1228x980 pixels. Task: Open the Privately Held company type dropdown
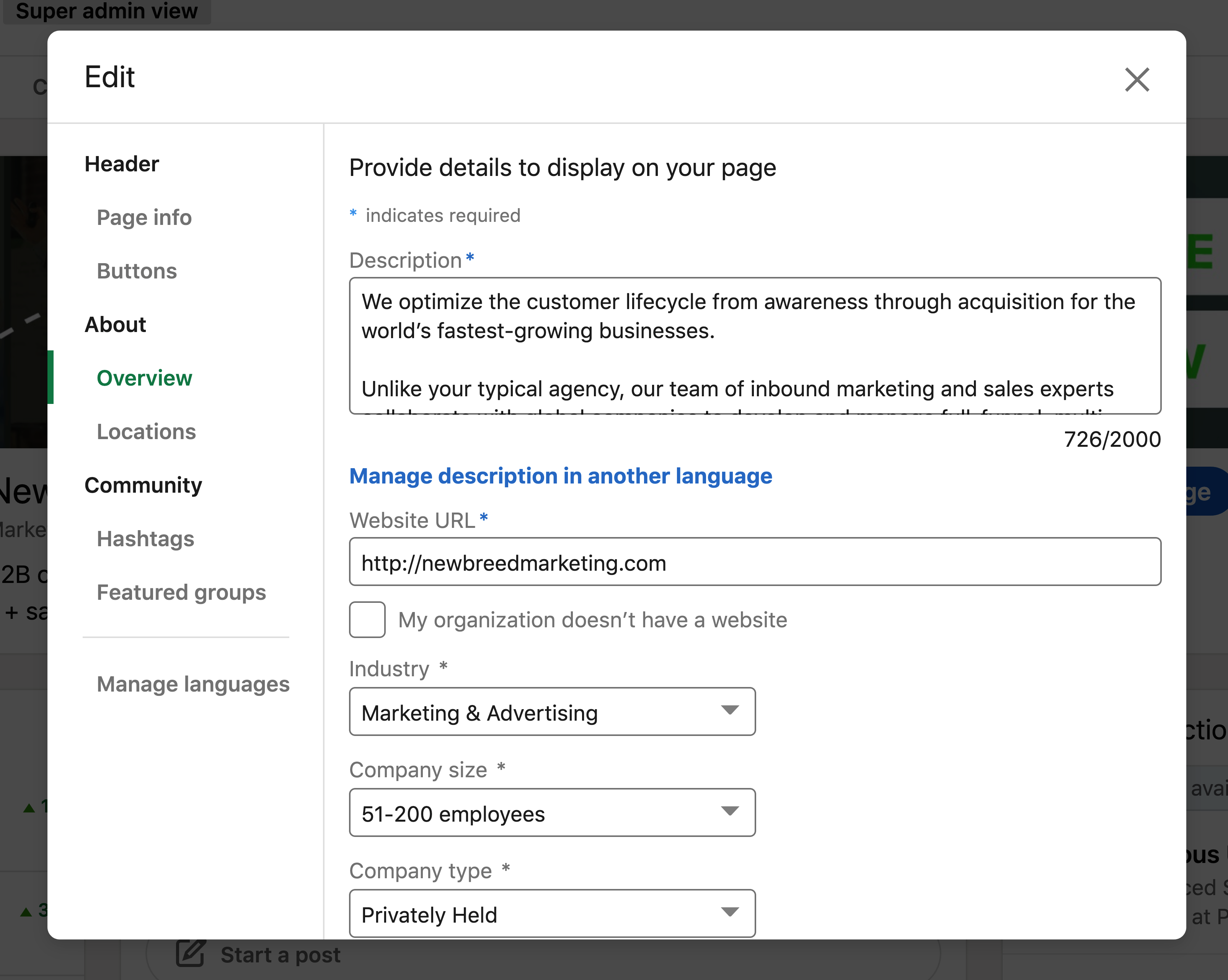[551, 913]
